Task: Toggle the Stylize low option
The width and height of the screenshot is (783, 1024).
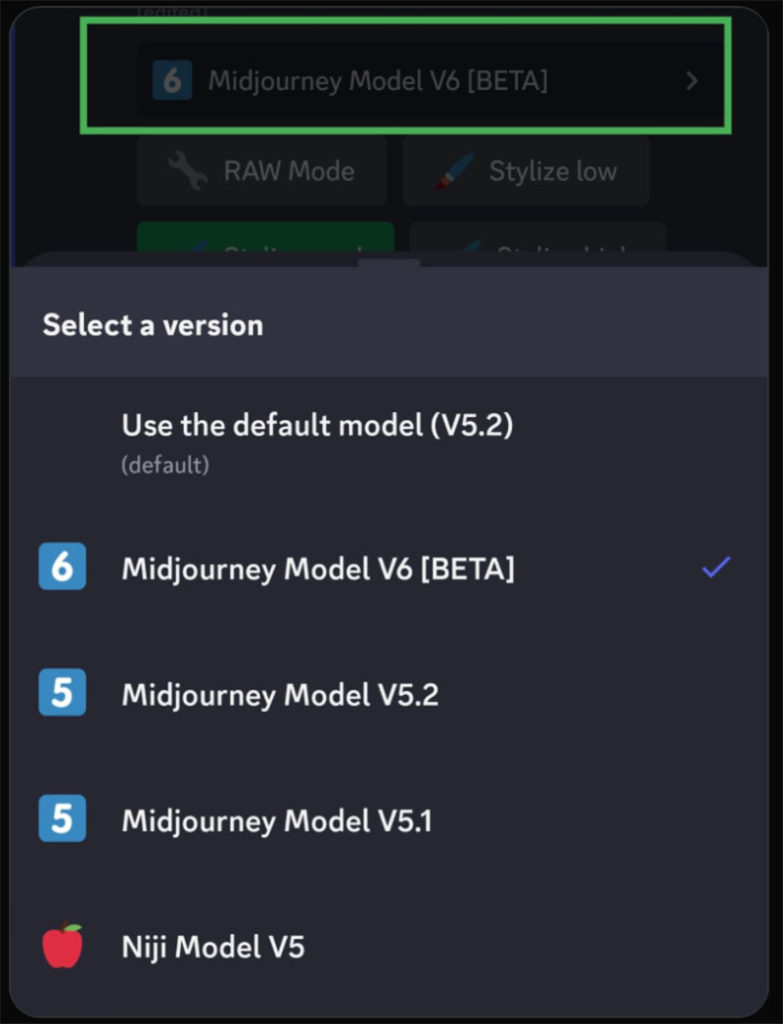Action: pyautogui.click(x=526, y=171)
